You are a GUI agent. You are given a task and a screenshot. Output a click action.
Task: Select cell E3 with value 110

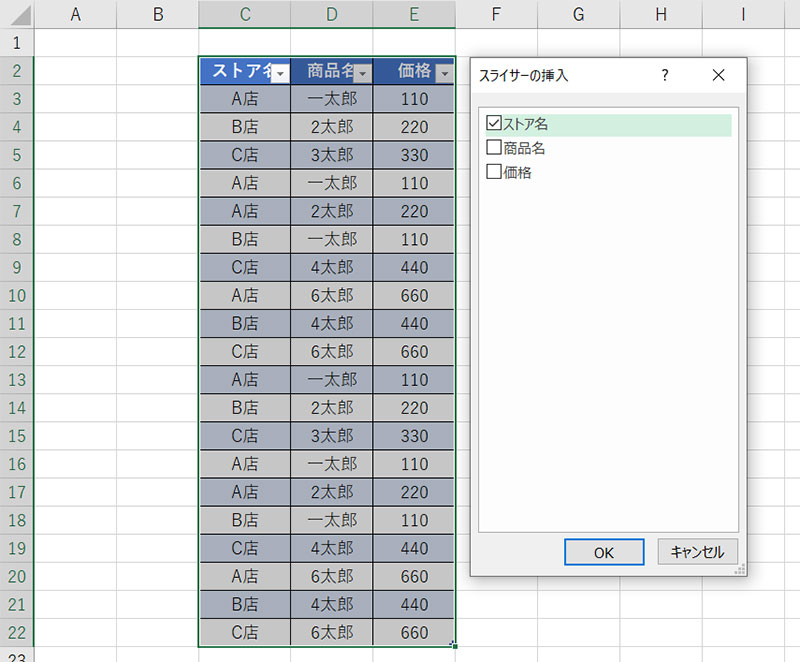click(x=413, y=99)
